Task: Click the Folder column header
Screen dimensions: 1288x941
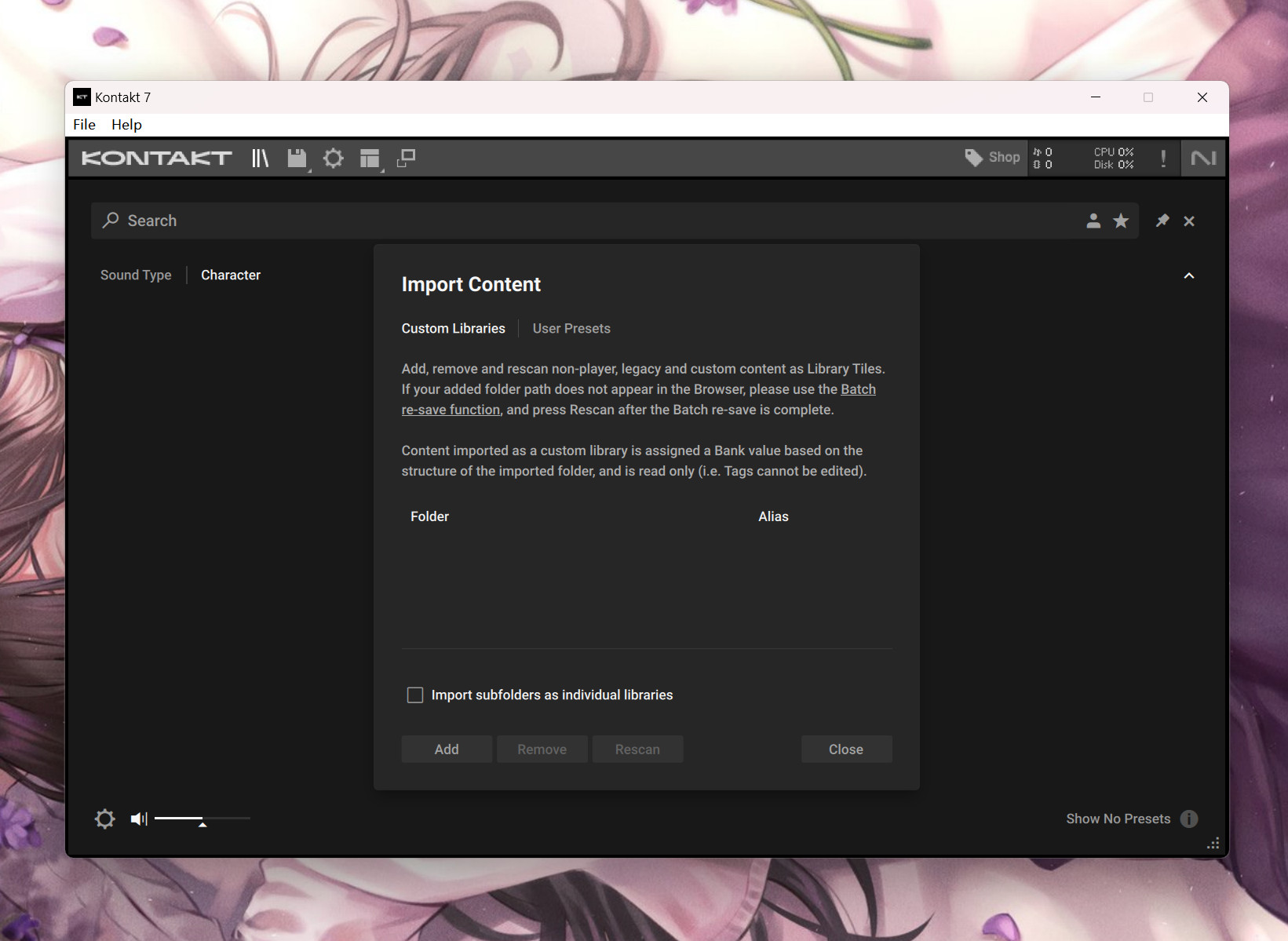Action: 429,516
